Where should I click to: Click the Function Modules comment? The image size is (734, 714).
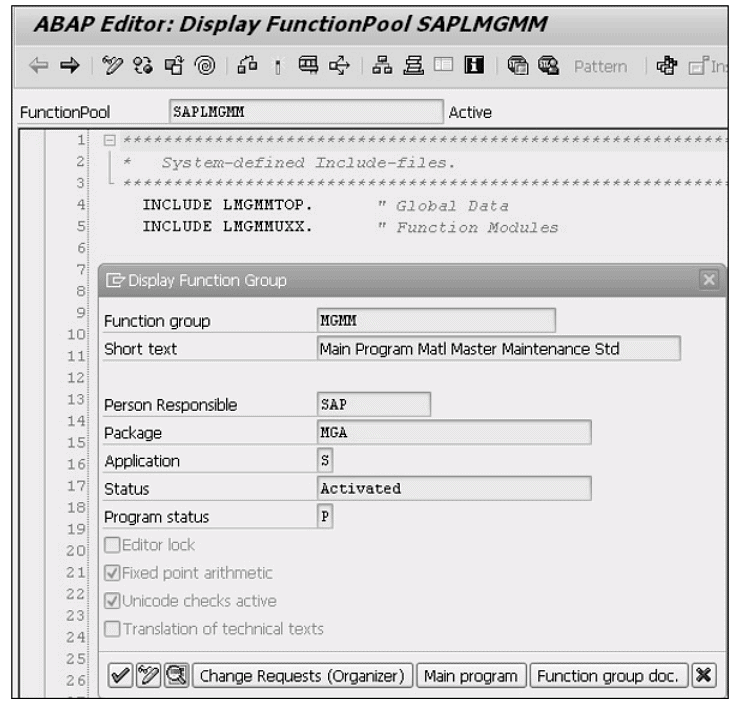[477, 228]
